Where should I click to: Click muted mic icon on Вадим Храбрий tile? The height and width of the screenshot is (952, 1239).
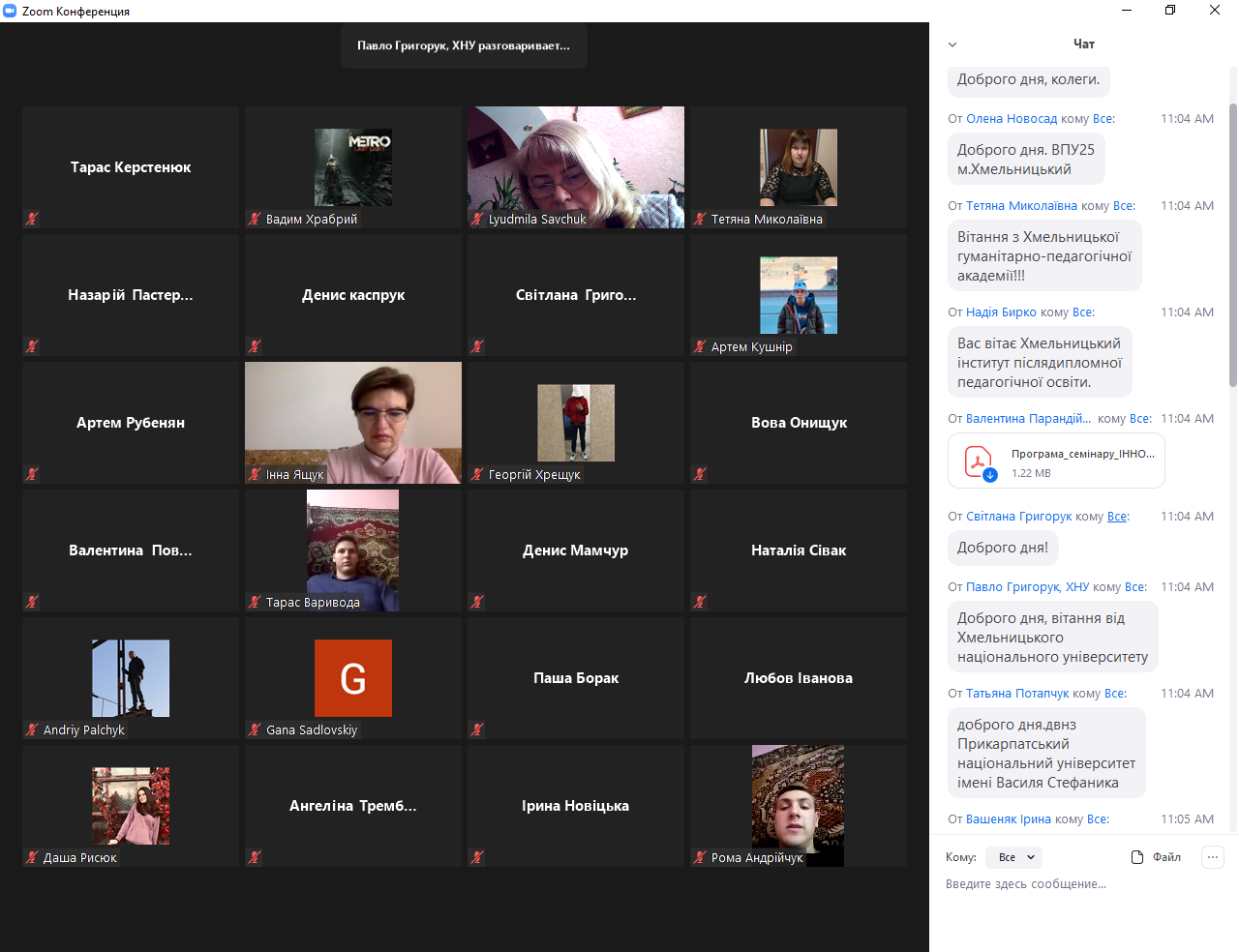point(255,219)
